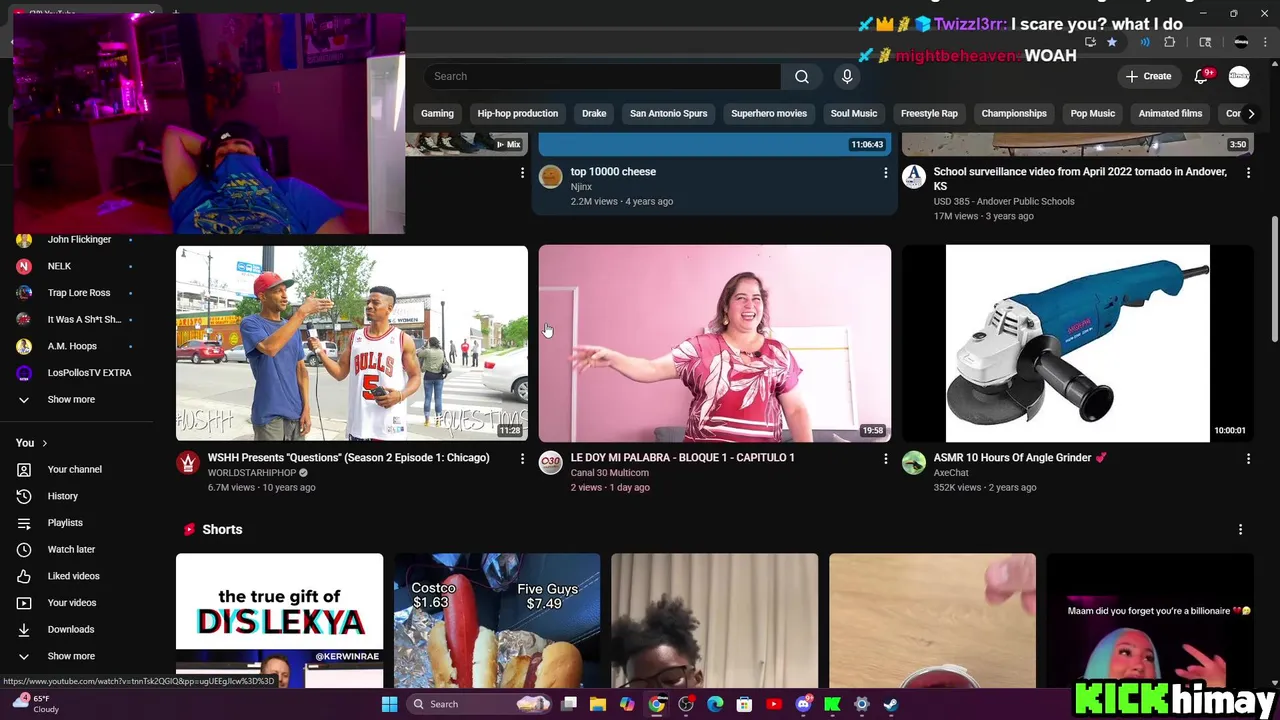
Task: Open the YouTube account avatar menu
Action: 1239,76
